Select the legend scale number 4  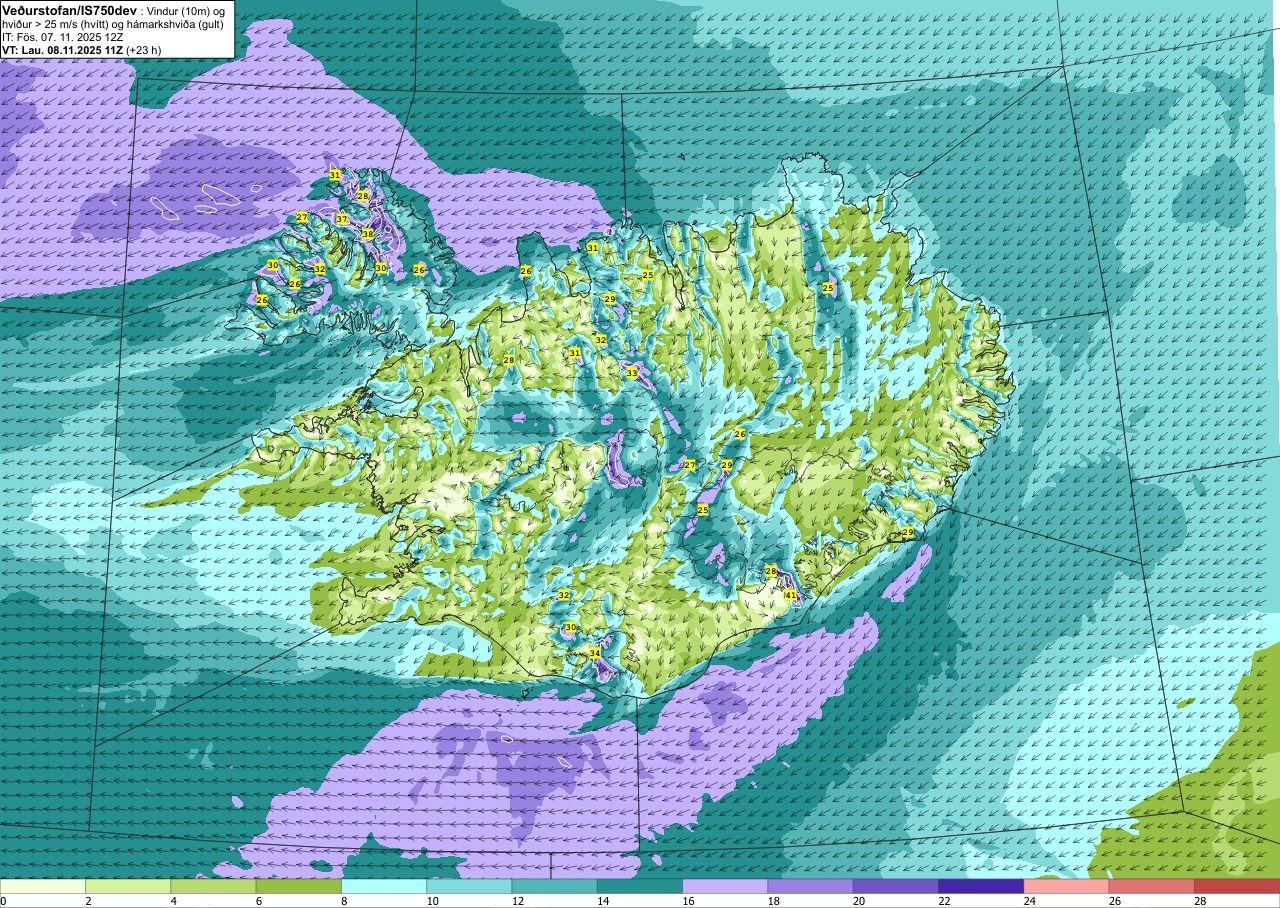174,900
